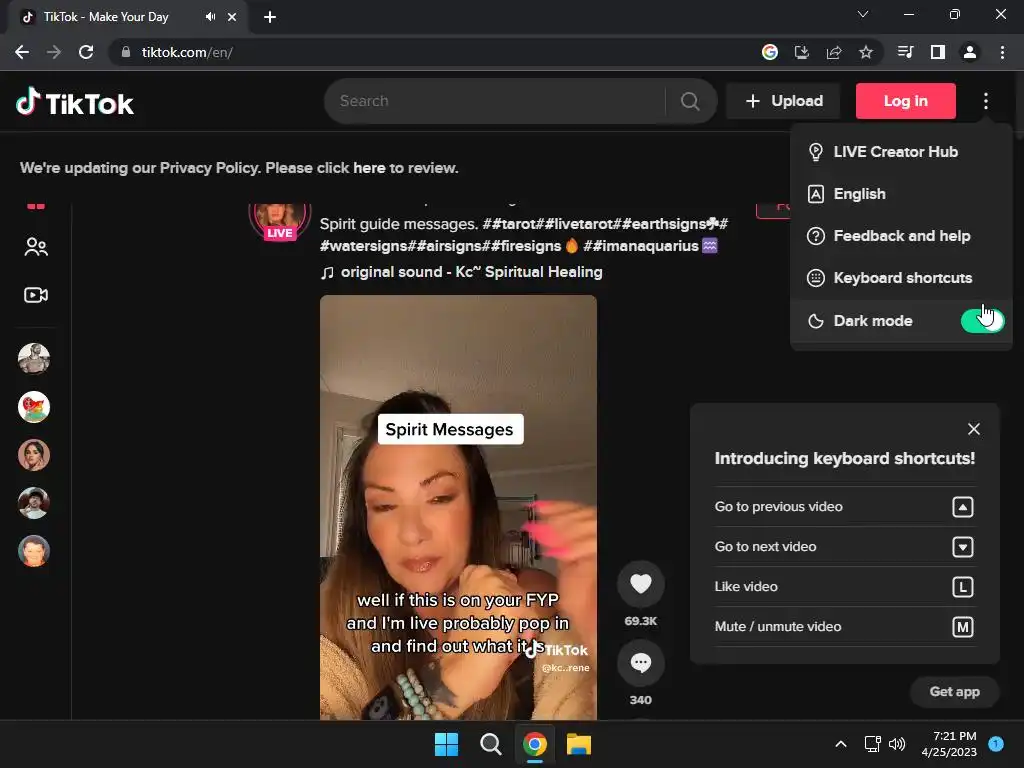Click the install app icon in address bar
Viewport: 1024px width, 768px height.
coord(802,52)
